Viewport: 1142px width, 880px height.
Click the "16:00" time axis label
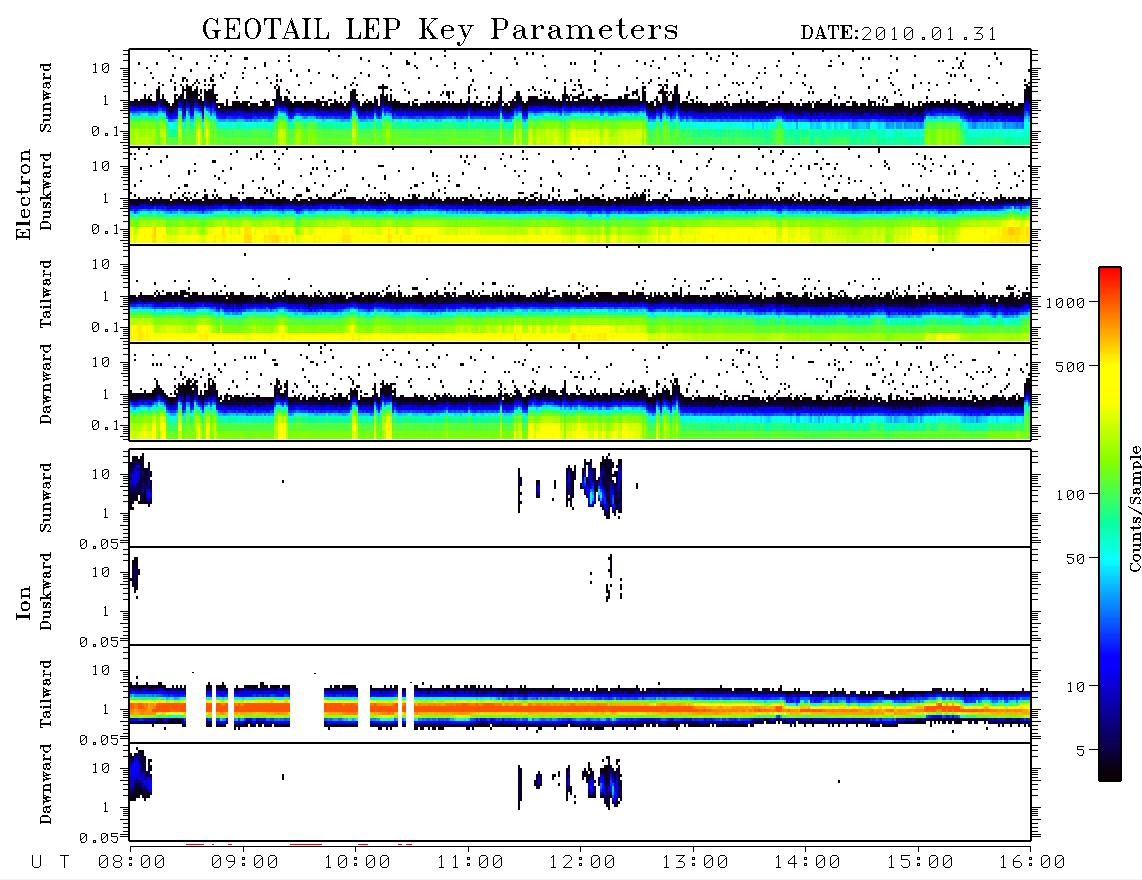tap(1032, 863)
